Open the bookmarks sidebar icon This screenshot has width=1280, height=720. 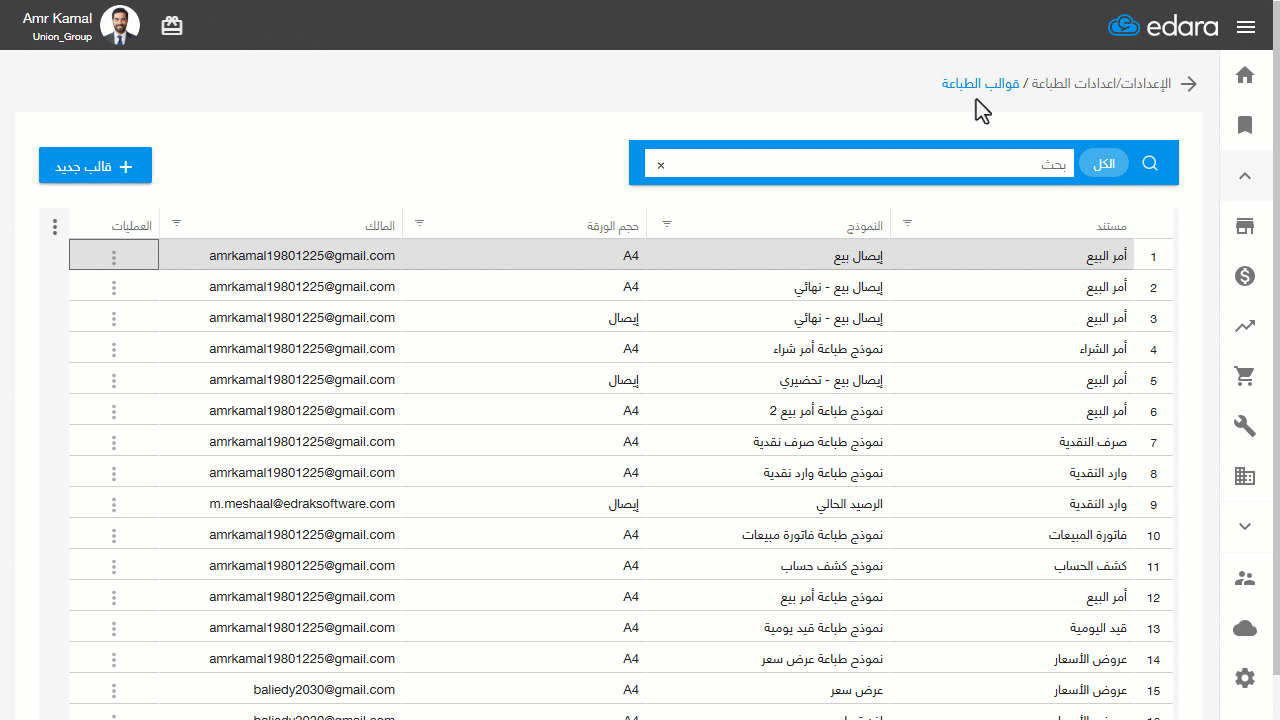[x=1245, y=125]
